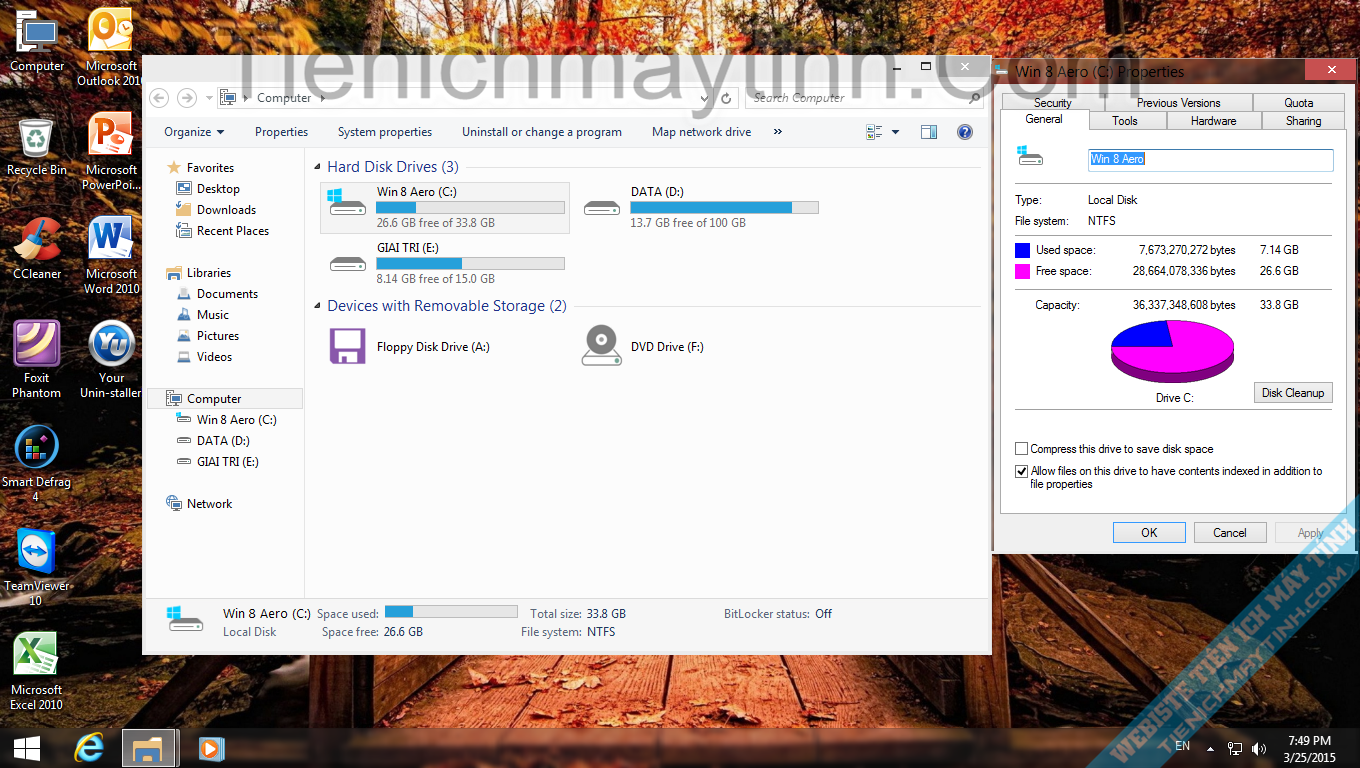1360x768 pixels.
Task: Click the Disk Cleanup button
Action: (1292, 393)
